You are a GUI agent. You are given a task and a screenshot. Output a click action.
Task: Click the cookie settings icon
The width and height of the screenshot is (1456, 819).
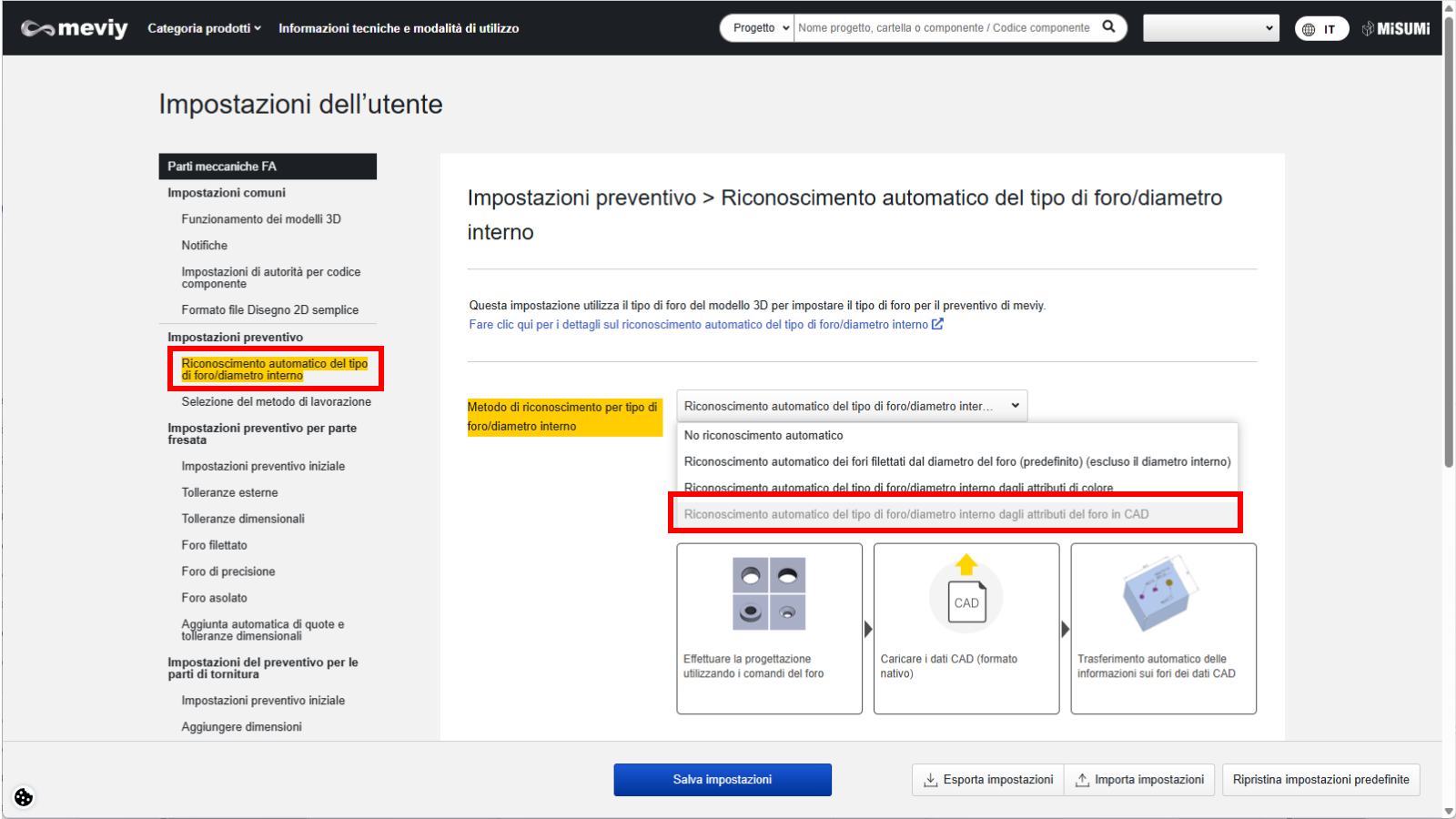24,797
